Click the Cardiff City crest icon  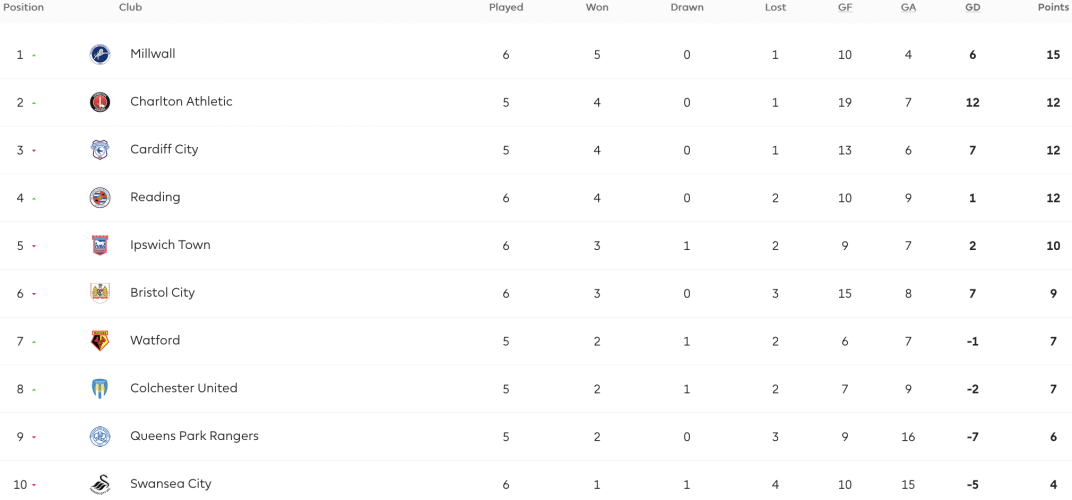pyautogui.click(x=100, y=150)
